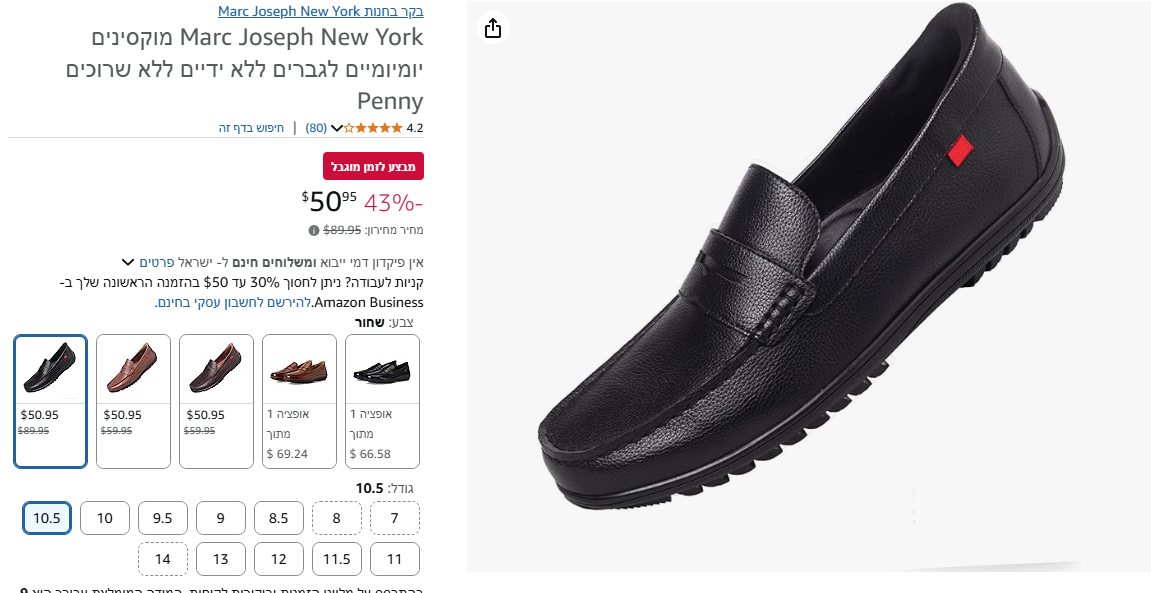Image resolution: width=1151 pixels, height=593 pixels.
Task: Select the $69.24 brown pair option
Action: click(x=299, y=400)
